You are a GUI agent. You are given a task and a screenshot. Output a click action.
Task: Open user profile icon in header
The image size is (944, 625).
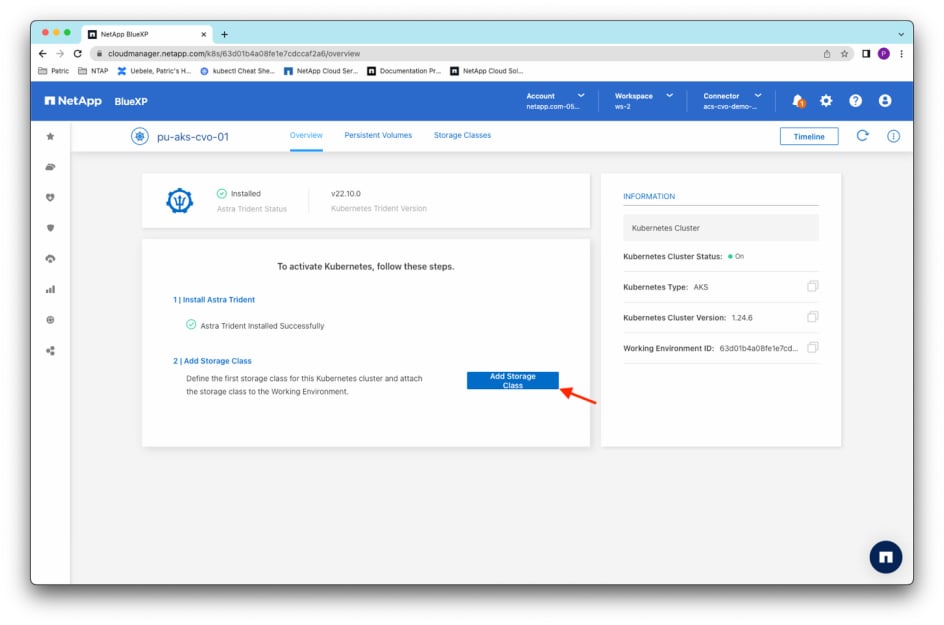tap(884, 101)
